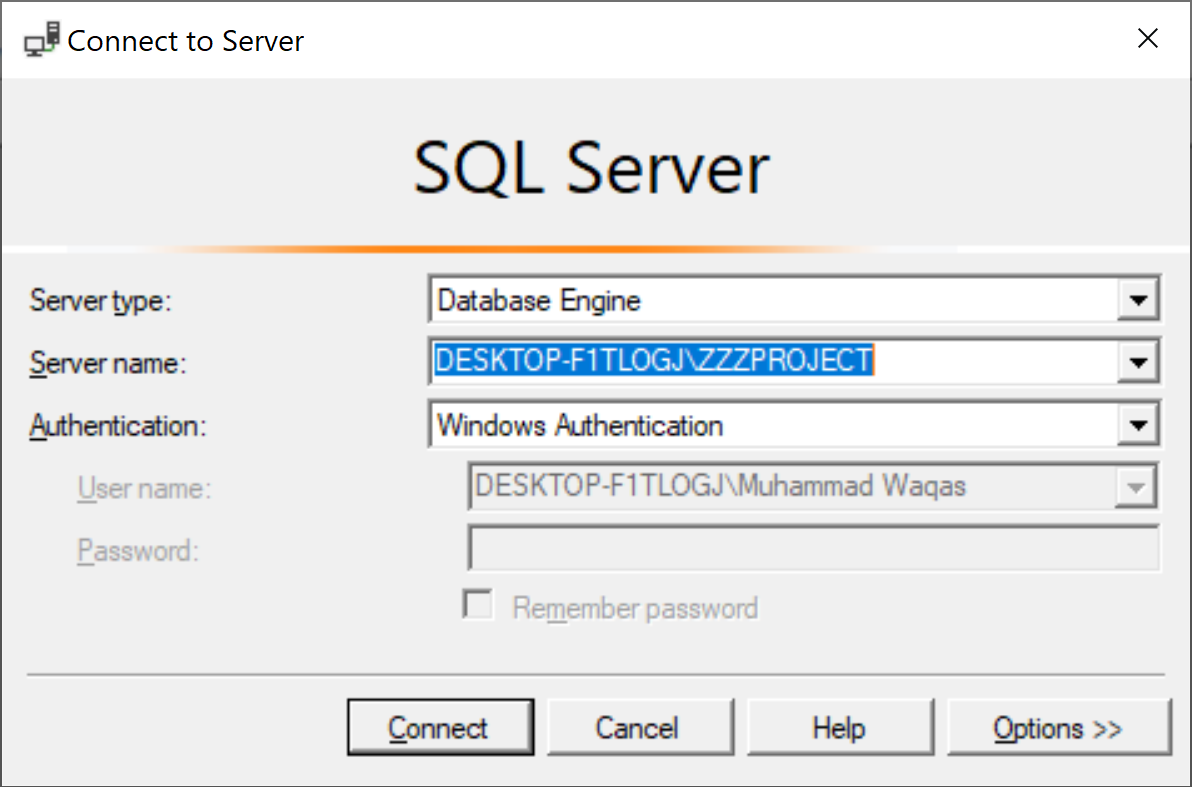This screenshot has width=1192, height=787.
Task: Click the Server name text DESKTOP-F1TLOGJ\ZZZPROJECT
Action: 654,360
